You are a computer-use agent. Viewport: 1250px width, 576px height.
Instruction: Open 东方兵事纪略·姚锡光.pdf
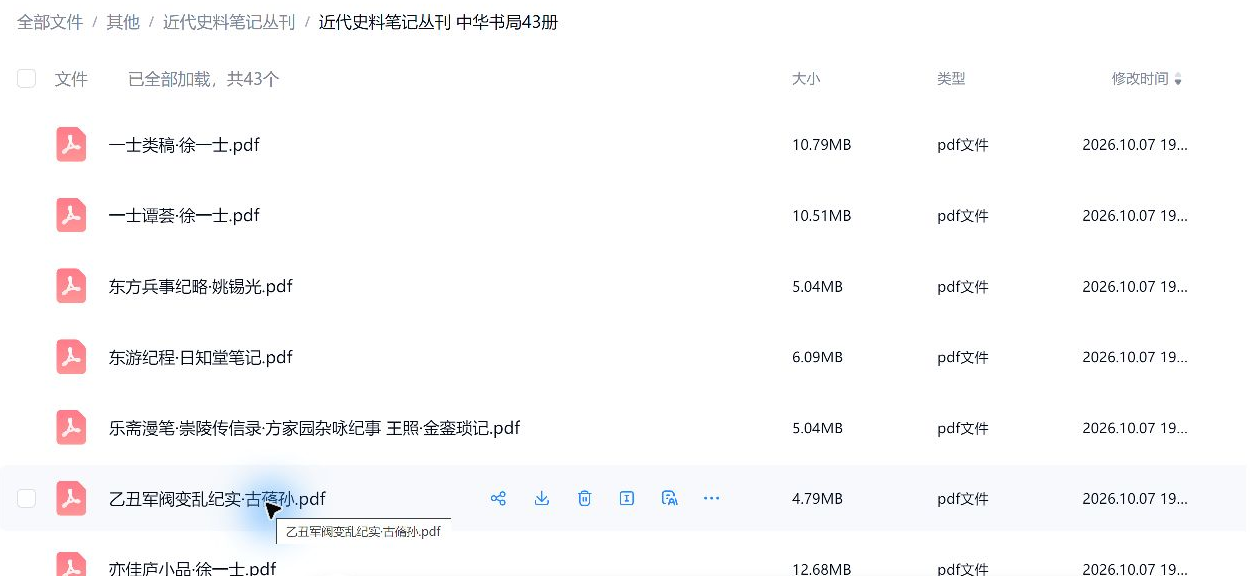201,287
